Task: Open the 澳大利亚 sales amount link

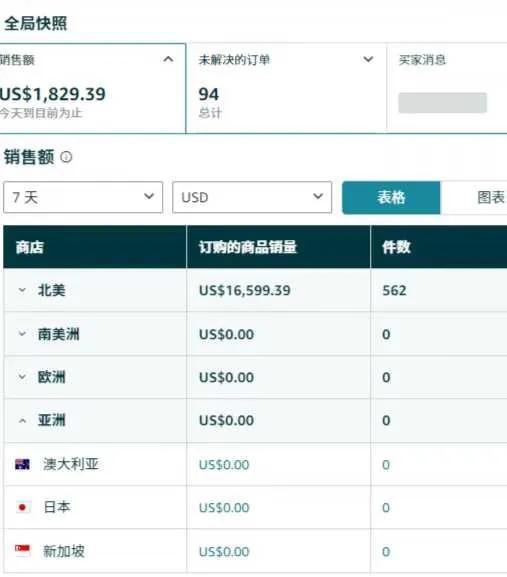Action: pyautogui.click(x=224, y=465)
